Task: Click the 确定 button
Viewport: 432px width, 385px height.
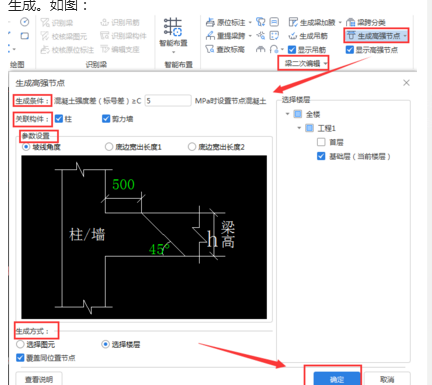Action: [337, 379]
